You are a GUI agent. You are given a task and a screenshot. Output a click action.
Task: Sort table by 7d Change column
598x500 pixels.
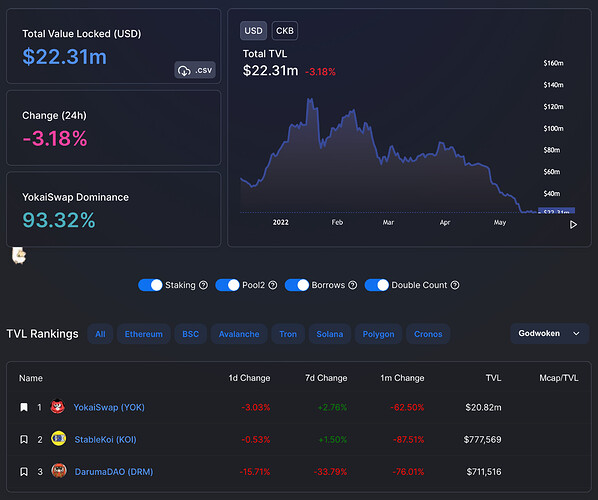pyautogui.click(x=326, y=378)
